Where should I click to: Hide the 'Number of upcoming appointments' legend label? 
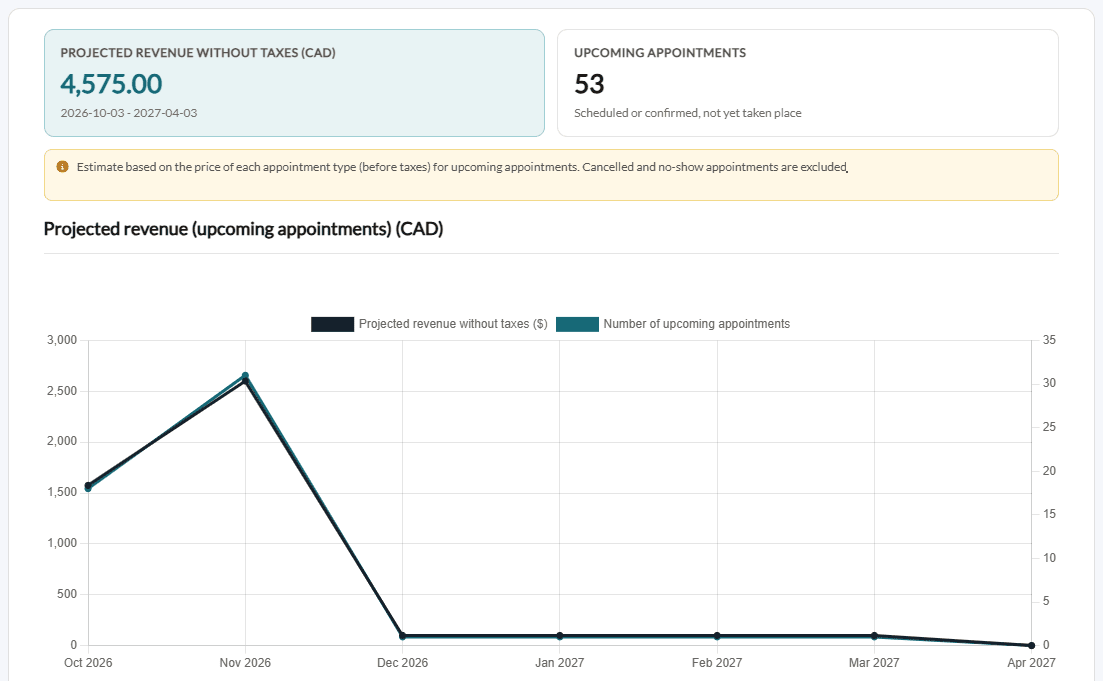[x=696, y=324]
